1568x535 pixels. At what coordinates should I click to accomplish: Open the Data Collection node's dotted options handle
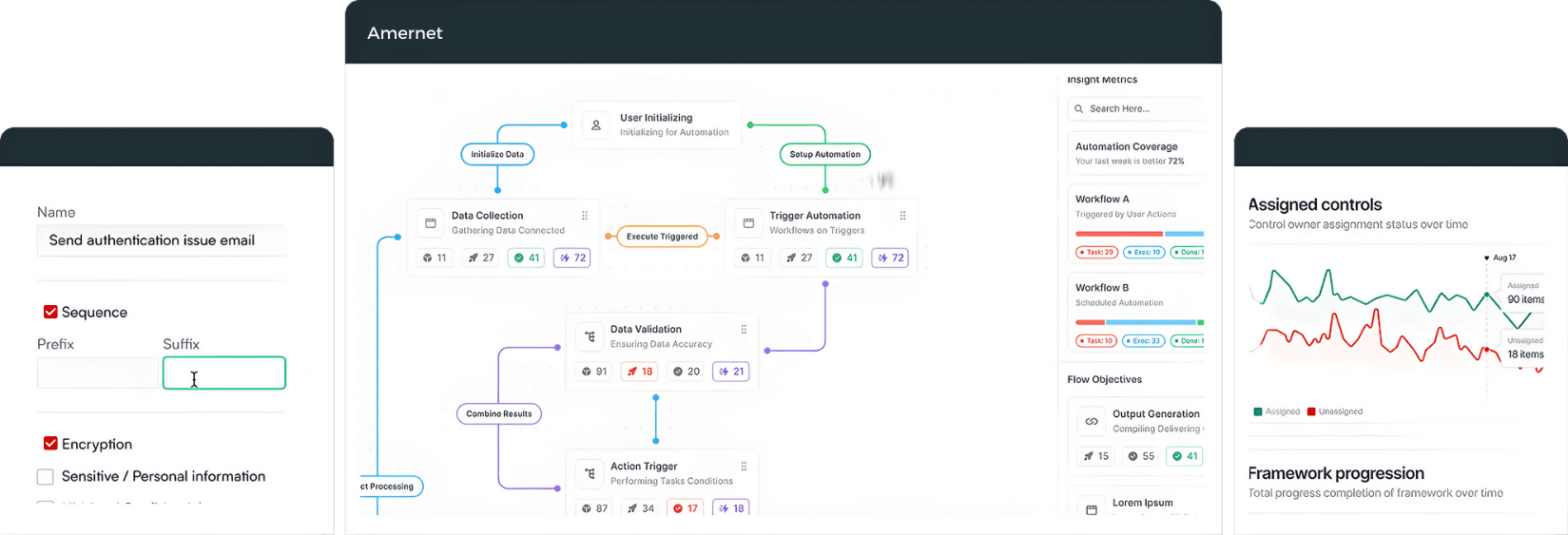[585, 216]
